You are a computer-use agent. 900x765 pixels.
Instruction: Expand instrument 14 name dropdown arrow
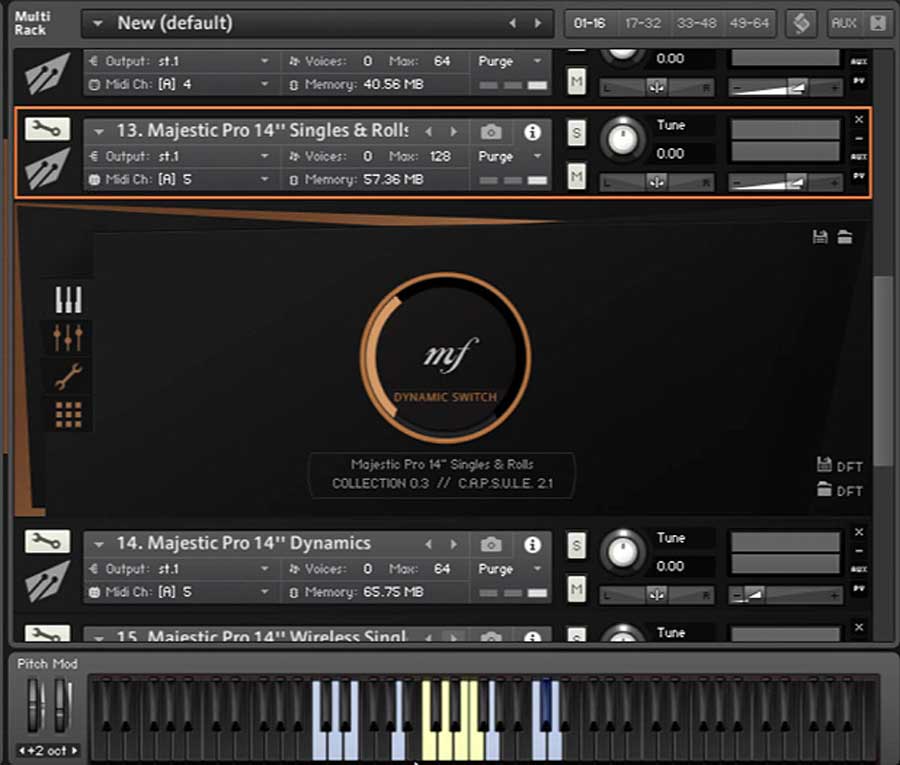coord(99,544)
